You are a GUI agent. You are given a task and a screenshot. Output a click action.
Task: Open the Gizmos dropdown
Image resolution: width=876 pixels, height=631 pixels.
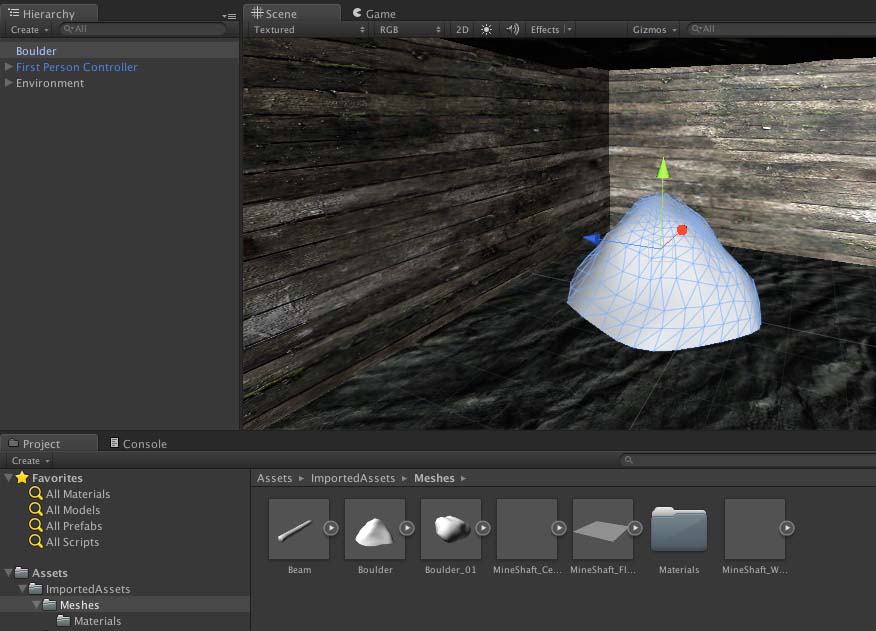coord(654,30)
